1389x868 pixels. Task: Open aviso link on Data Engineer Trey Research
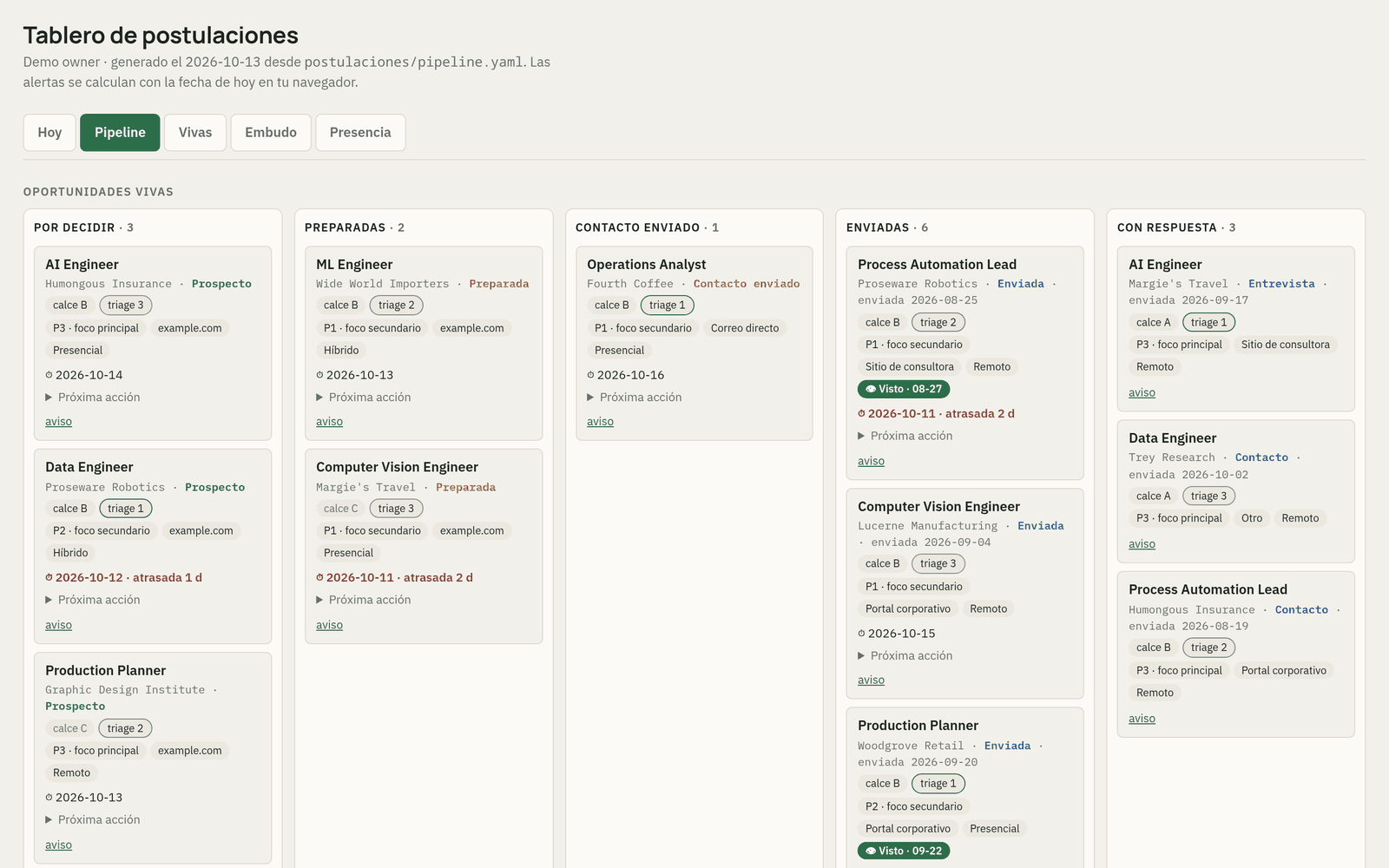tap(1142, 544)
